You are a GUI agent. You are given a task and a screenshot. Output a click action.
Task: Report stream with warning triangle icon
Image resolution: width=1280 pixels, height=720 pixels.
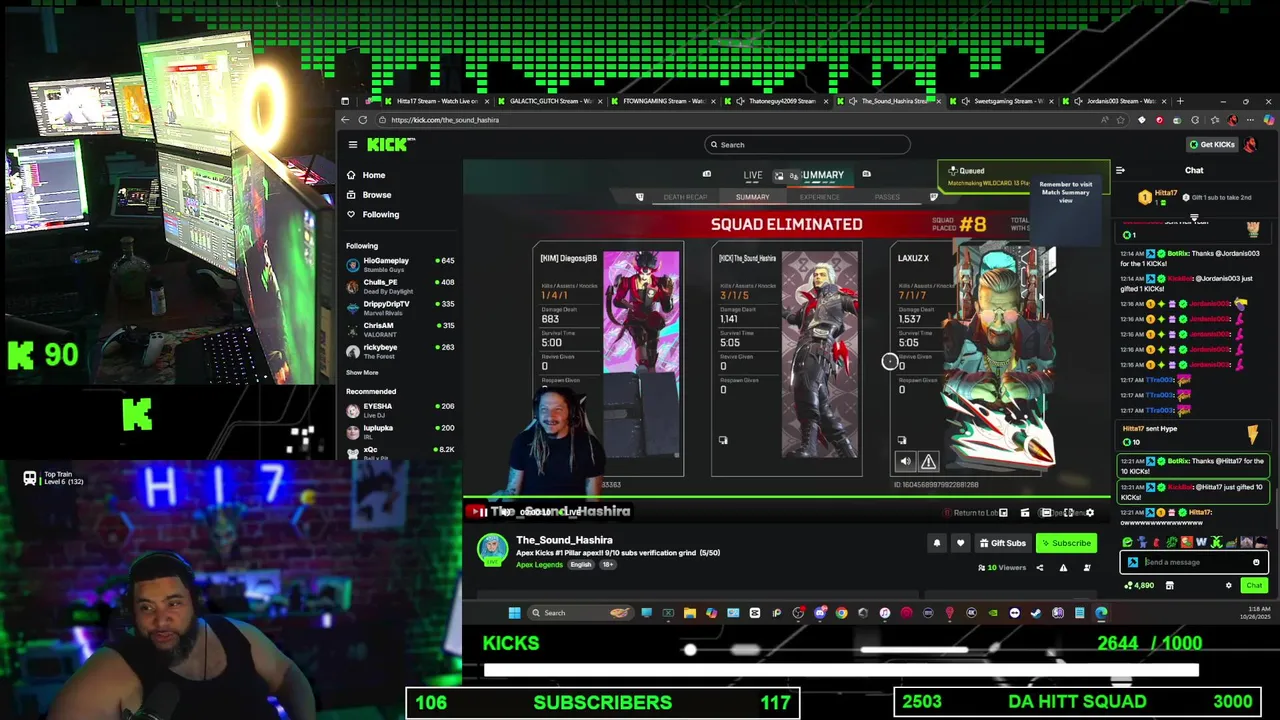pyautogui.click(x=1063, y=568)
